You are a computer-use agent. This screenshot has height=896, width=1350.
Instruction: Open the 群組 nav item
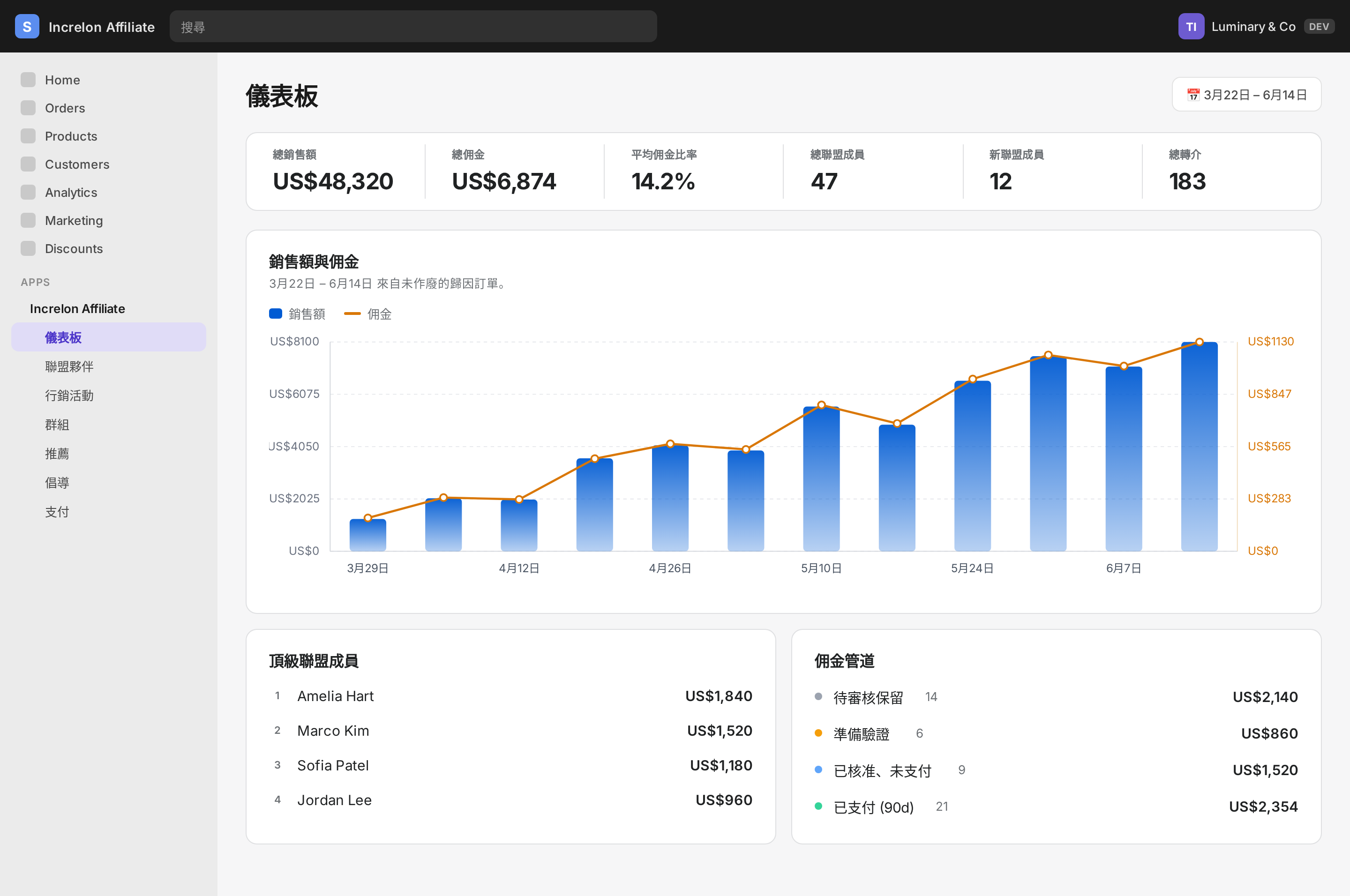(109, 425)
